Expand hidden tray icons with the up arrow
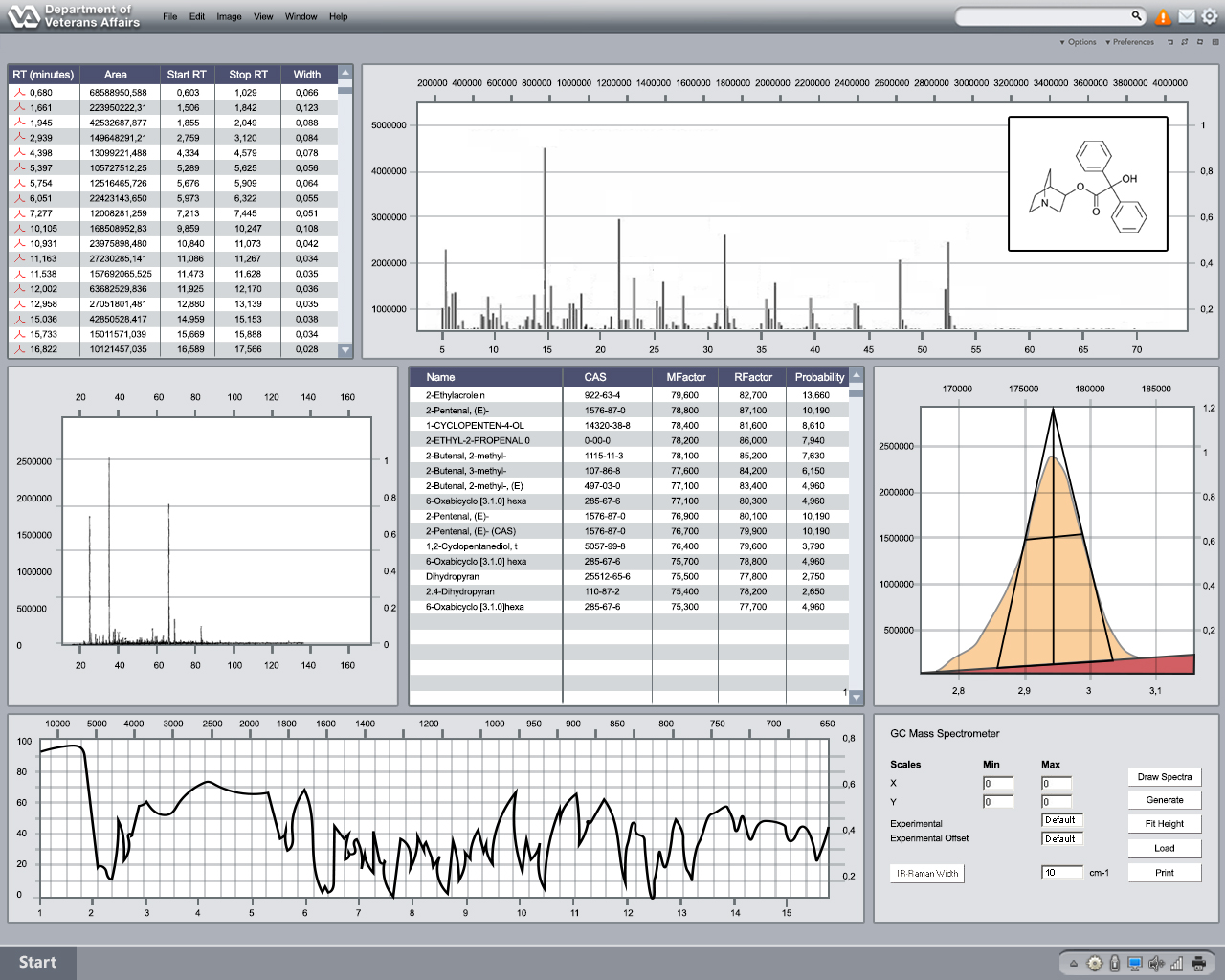This screenshot has width=1225, height=980. [1074, 964]
